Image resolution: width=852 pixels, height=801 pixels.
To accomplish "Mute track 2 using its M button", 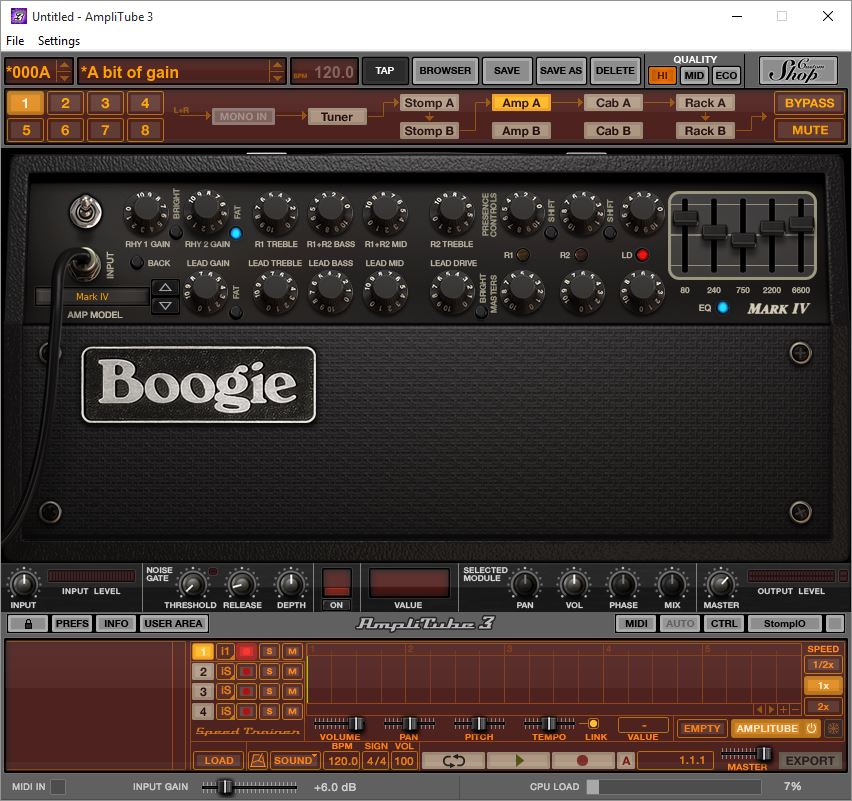I will (292, 671).
